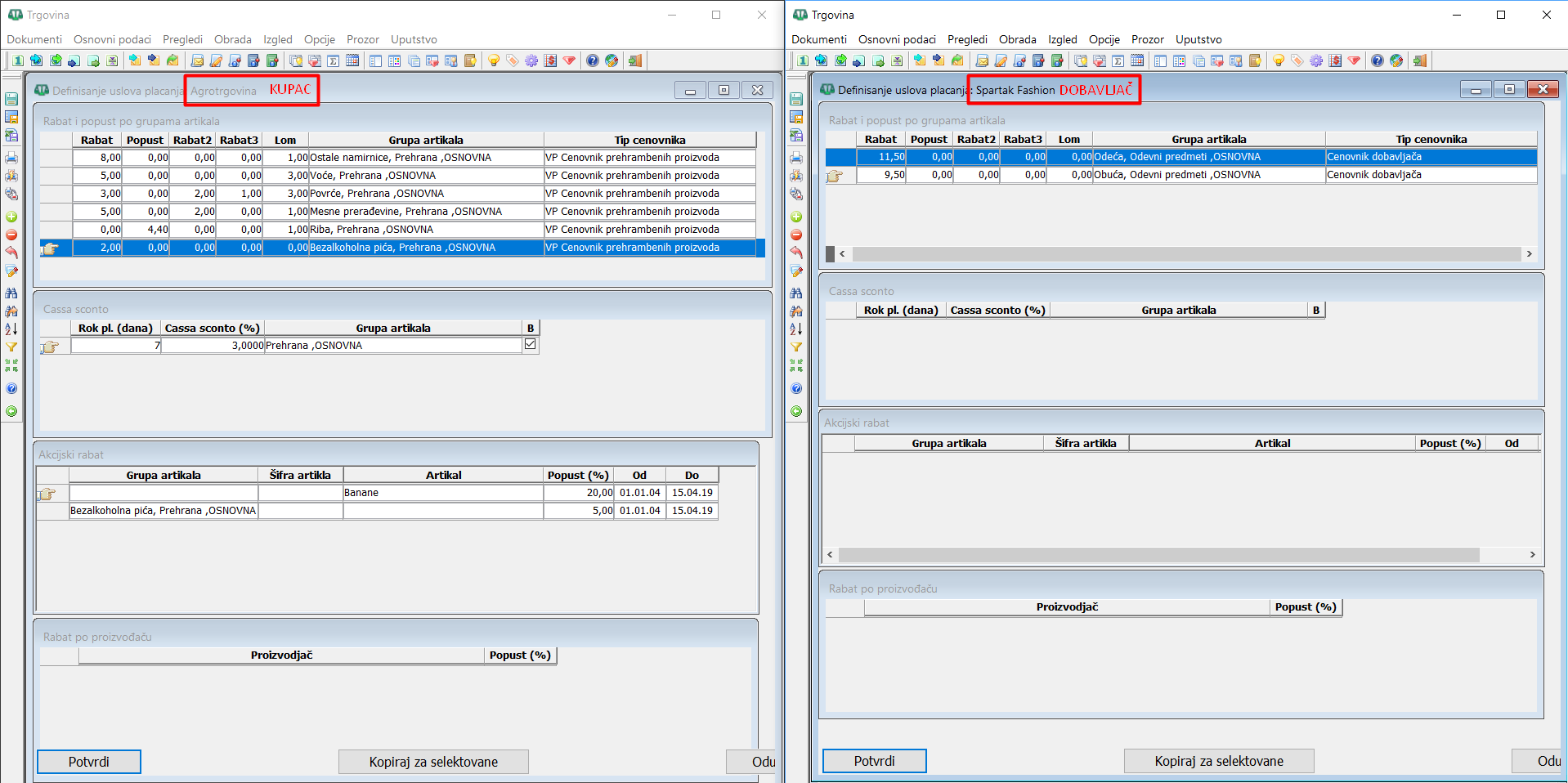Screen dimensions: 1568x783
Task: Click A-Z sort icon in Agrotrgovina sidebar
Action: pyautogui.click(x=11, y=329)
